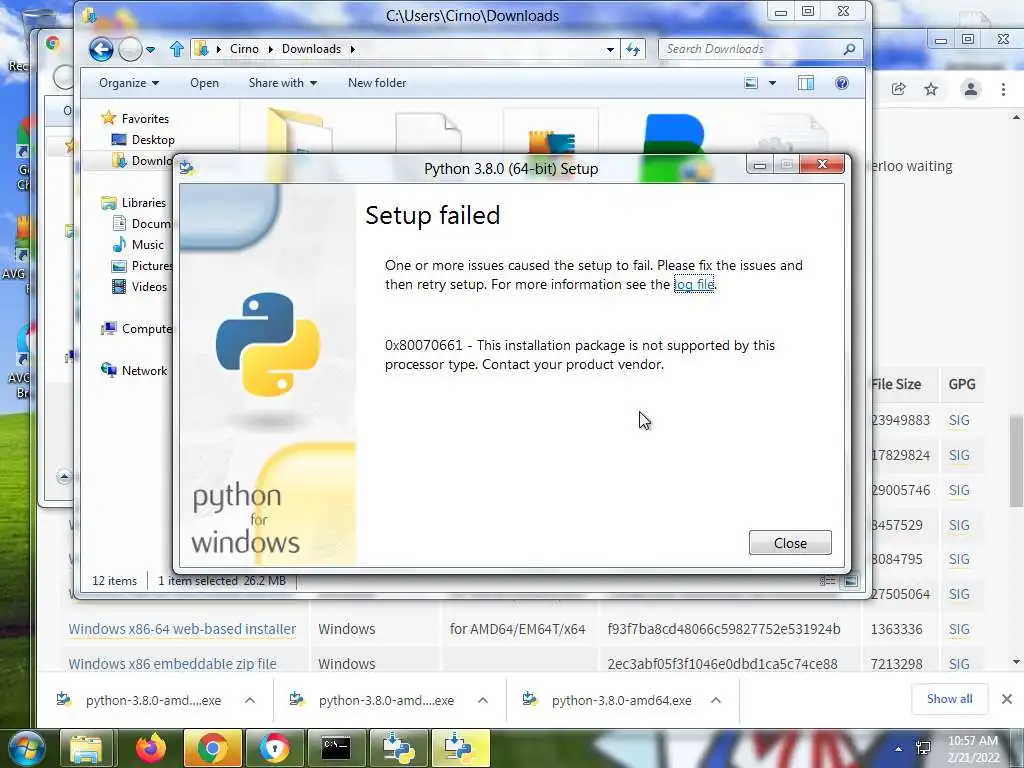The image size is (1024, 768).
Task: Click Open in the Explorer toolbar
Action: [204, 83]
